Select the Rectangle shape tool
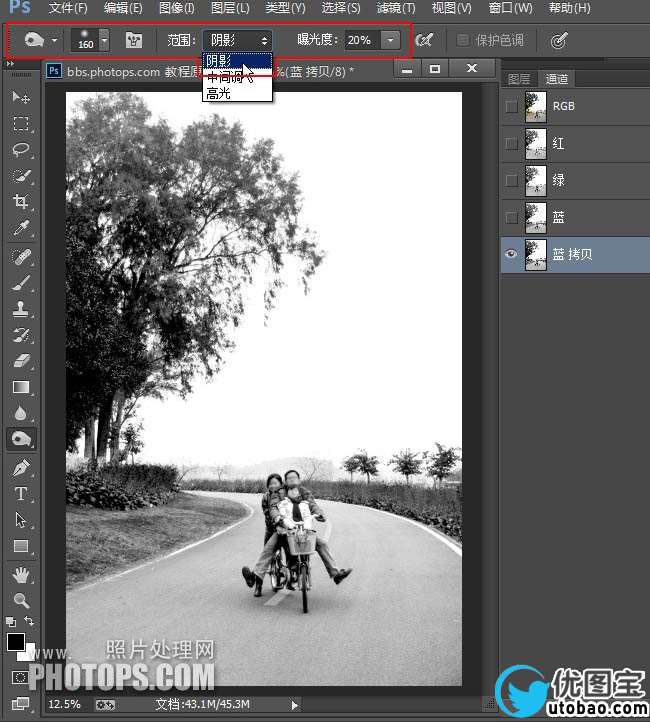Viewport: 650px width, 722px height. (x=21, y=546)
